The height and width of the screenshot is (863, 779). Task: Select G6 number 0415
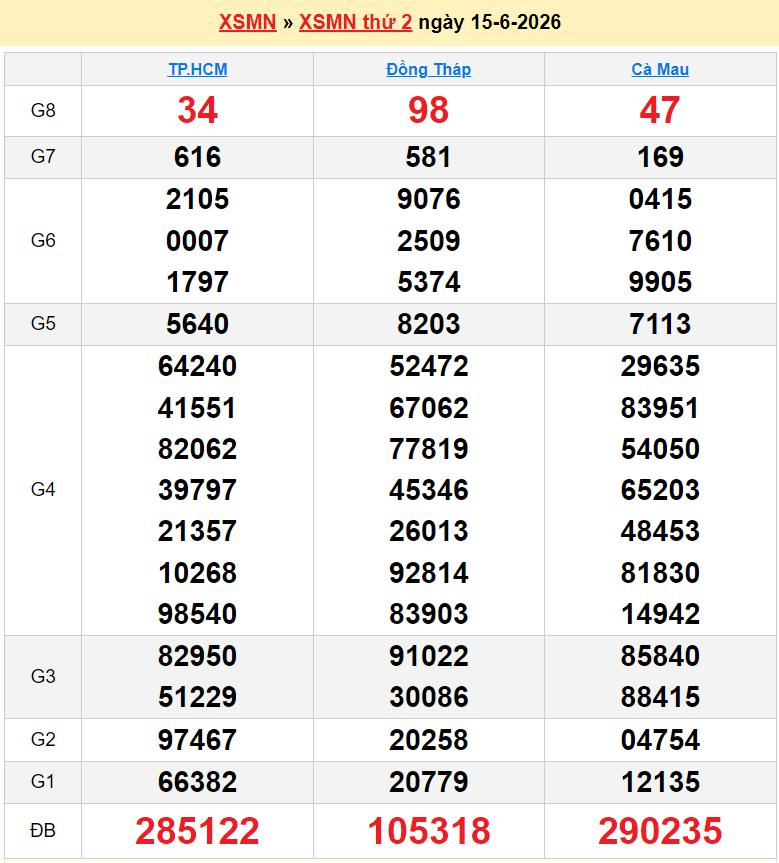[660, 199]
